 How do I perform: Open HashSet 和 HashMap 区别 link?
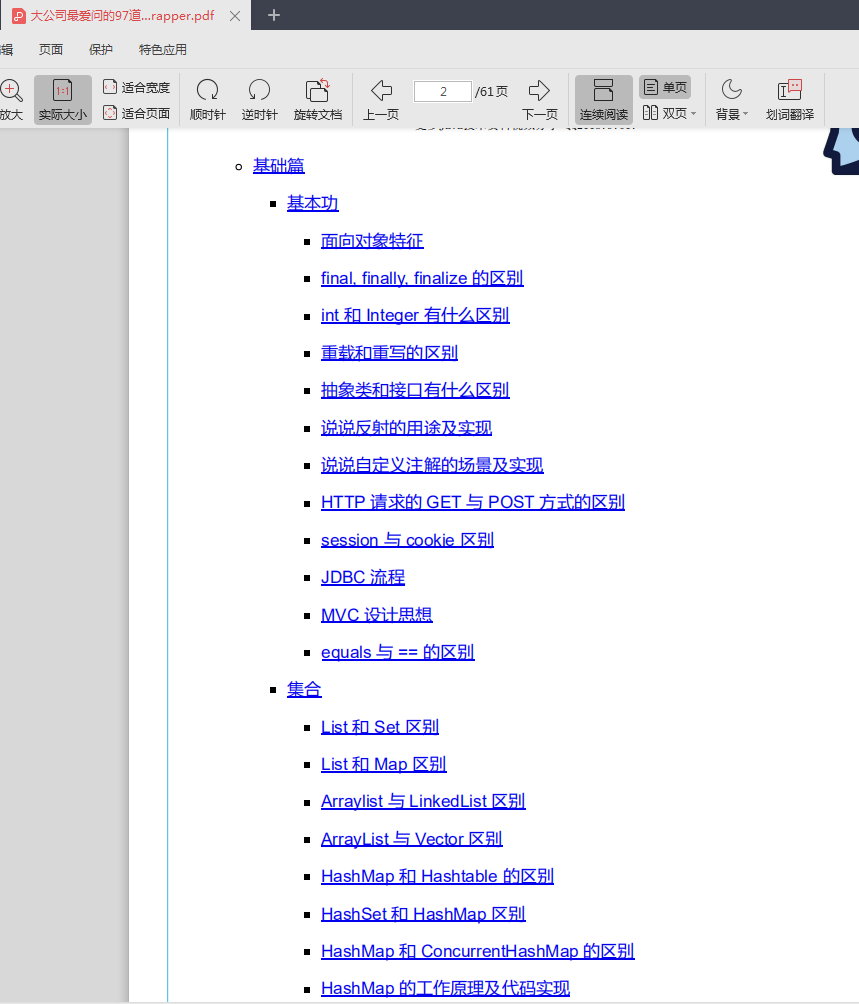(x=423, y=914)
